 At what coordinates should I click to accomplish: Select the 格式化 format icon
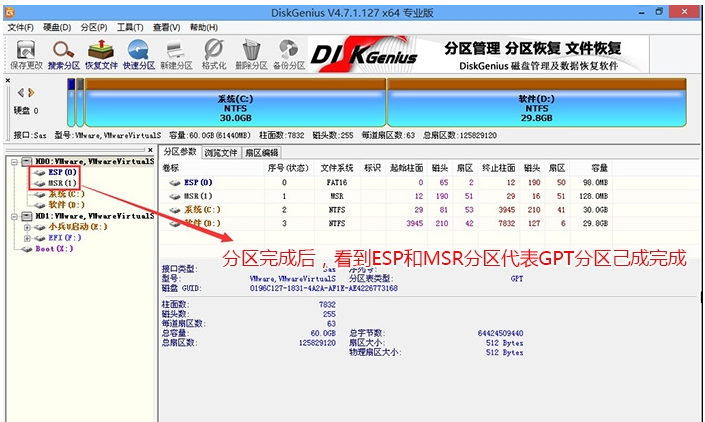[x=214, y=55]
